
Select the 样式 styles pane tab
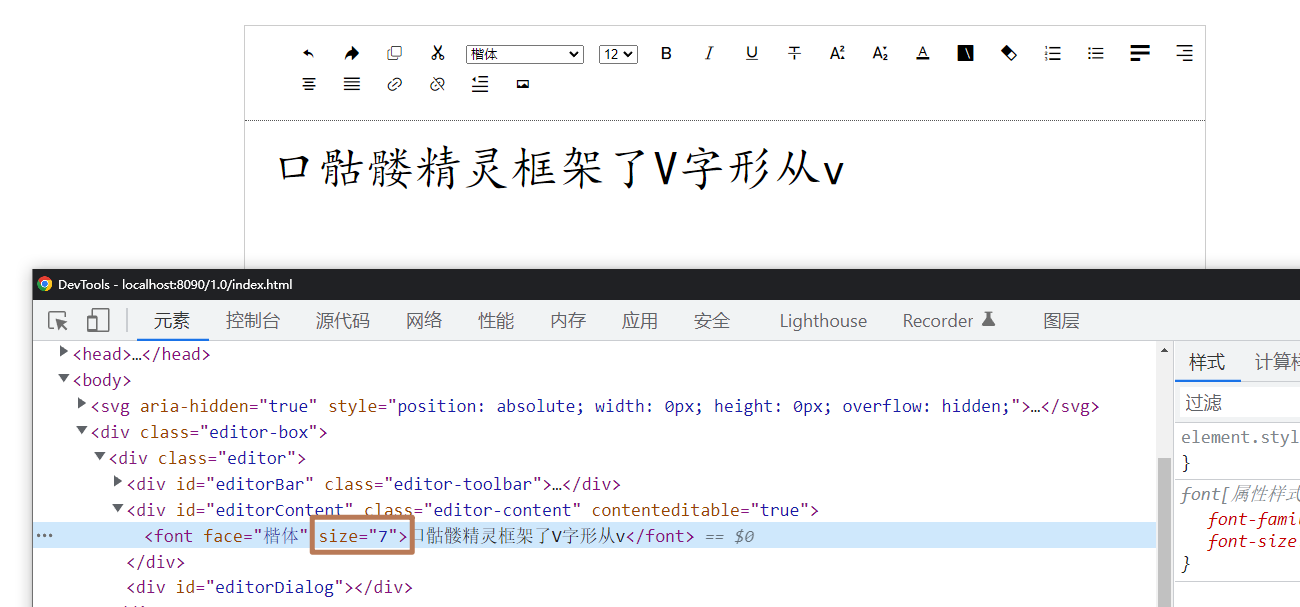(1207, 362)
